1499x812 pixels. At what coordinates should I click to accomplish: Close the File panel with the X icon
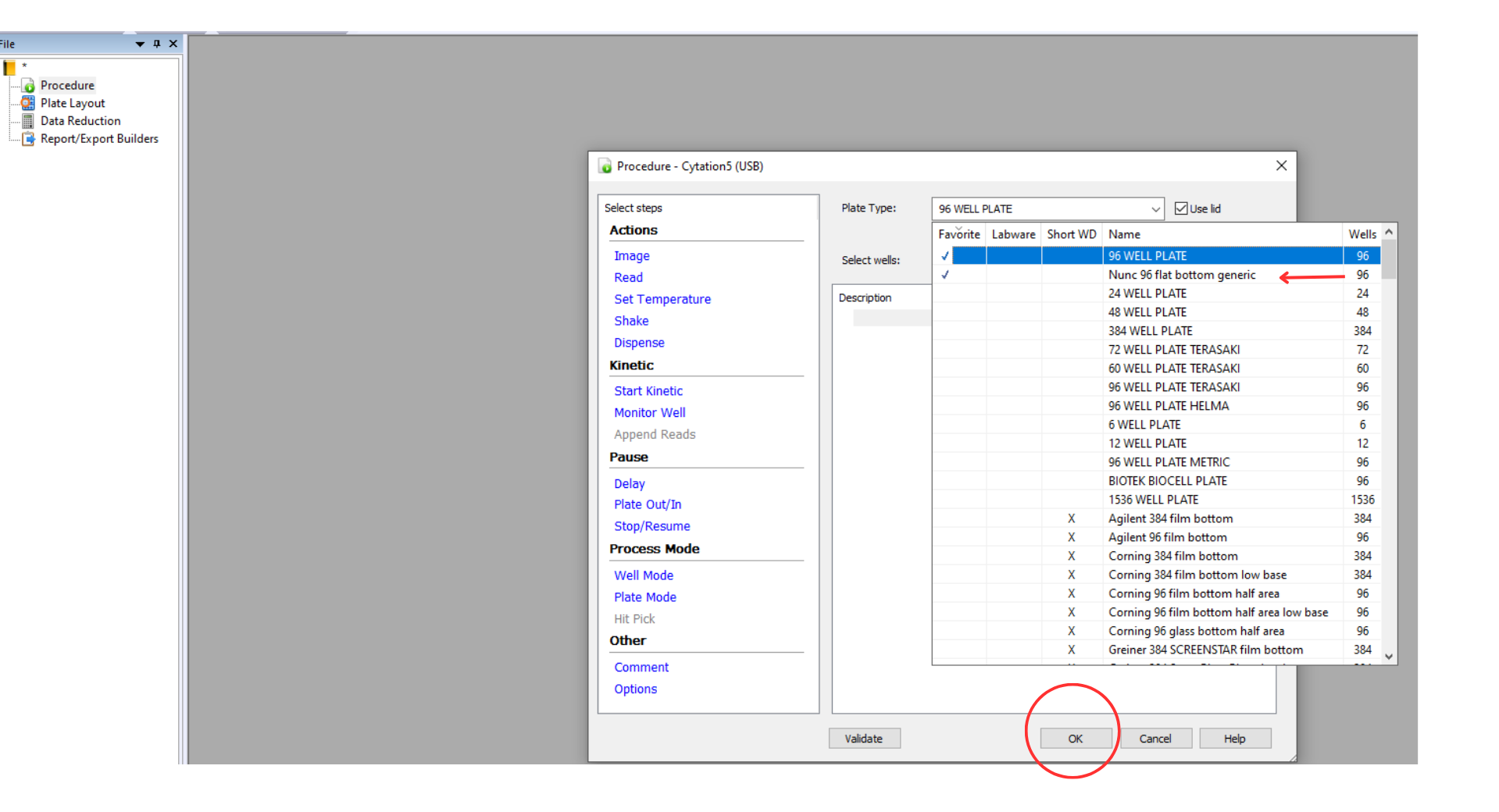pyautogui.click(x=173, y=44)
